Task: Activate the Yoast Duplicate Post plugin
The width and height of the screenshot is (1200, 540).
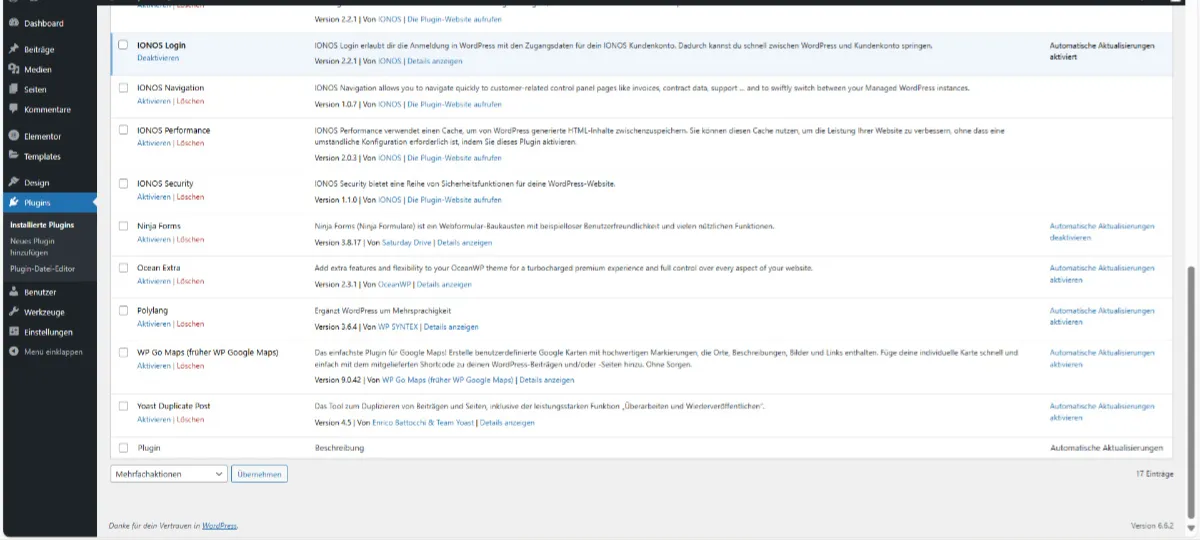Action: pos(154,419)
